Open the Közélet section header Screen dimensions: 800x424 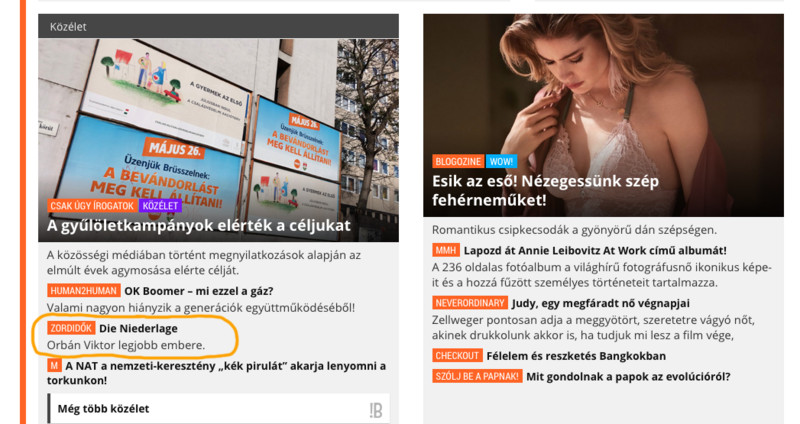click(x=218, y=27)
